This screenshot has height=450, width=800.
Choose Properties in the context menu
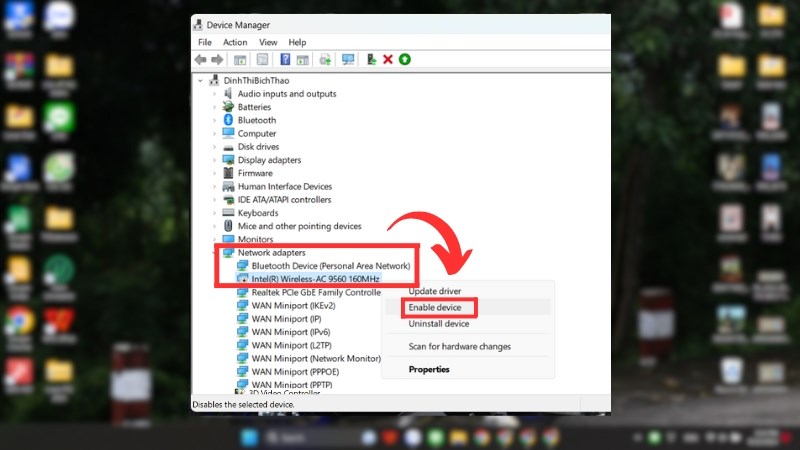tap(429, 369)
